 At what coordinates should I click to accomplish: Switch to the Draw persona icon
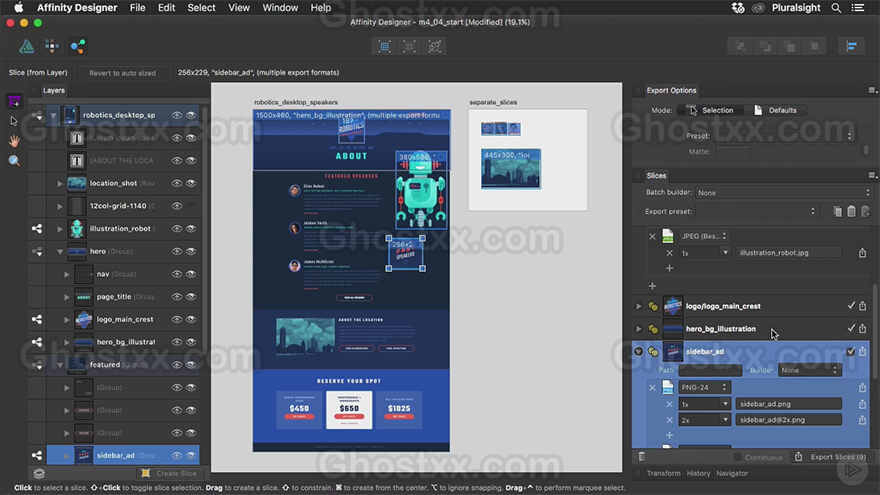point(26,47)
